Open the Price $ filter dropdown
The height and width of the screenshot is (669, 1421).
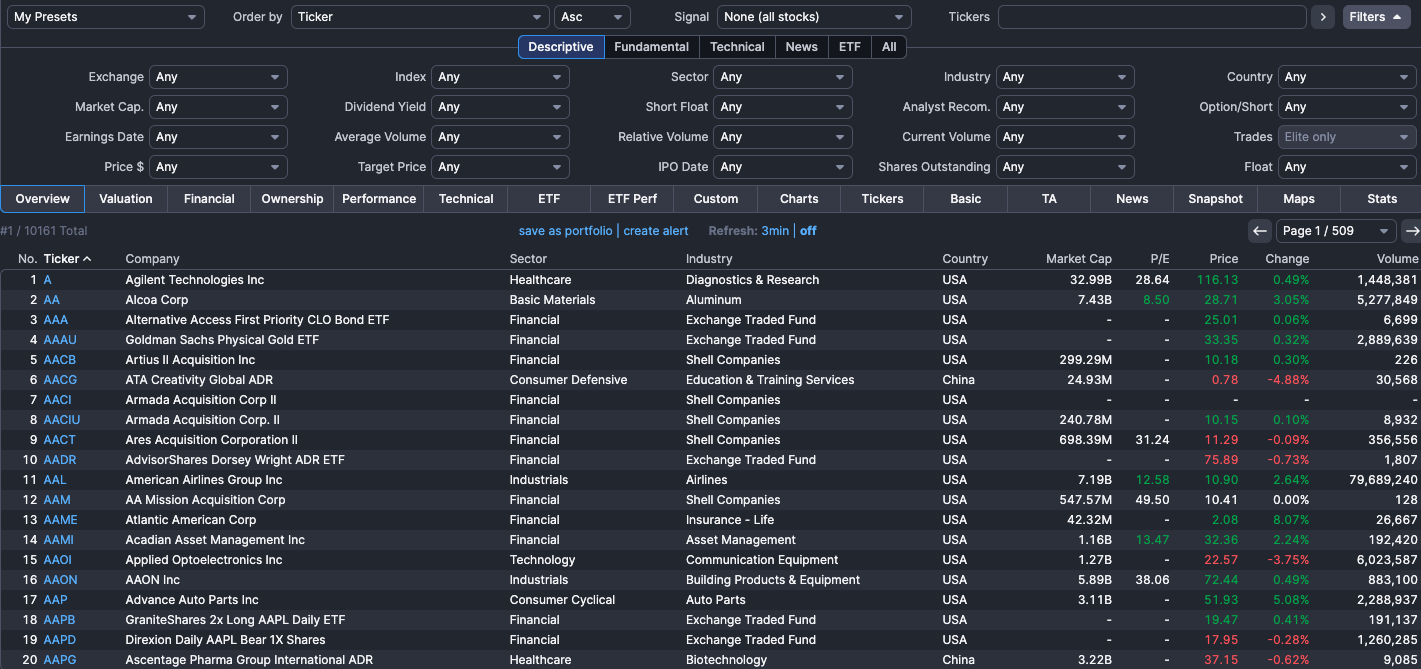218,167
